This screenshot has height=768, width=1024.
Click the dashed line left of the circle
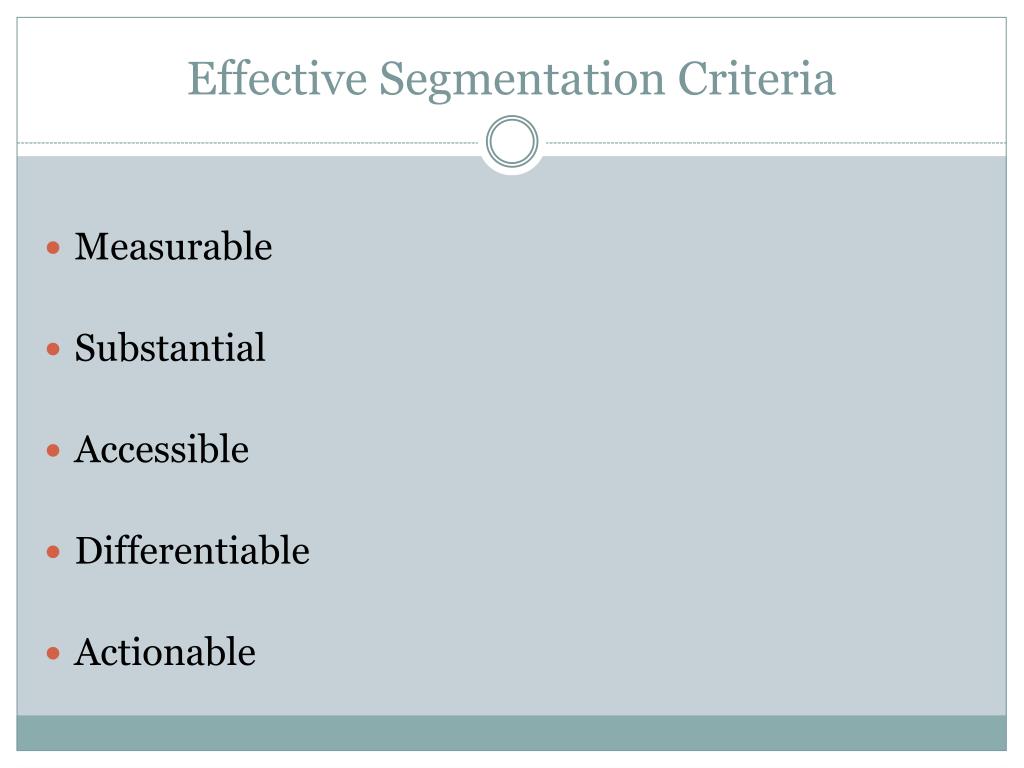(248, 142)
